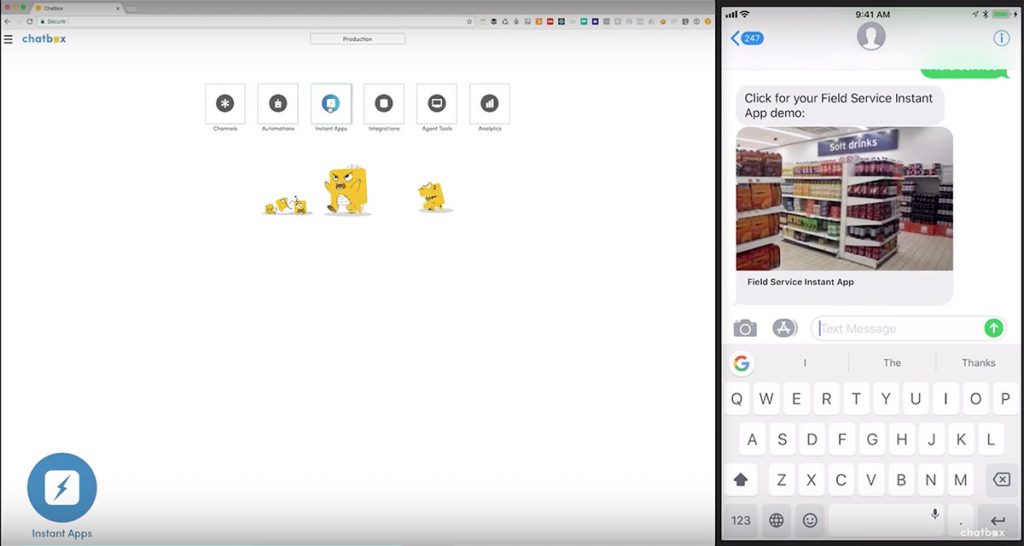
Task: Open the Channels tile
Action: pos(225,103)
